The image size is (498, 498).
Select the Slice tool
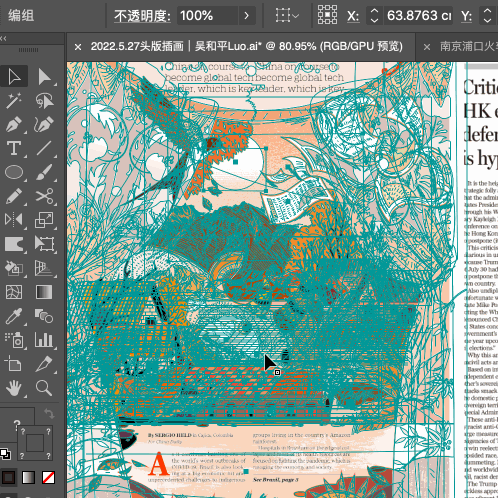pyautogui.click(x=44, y=364)
